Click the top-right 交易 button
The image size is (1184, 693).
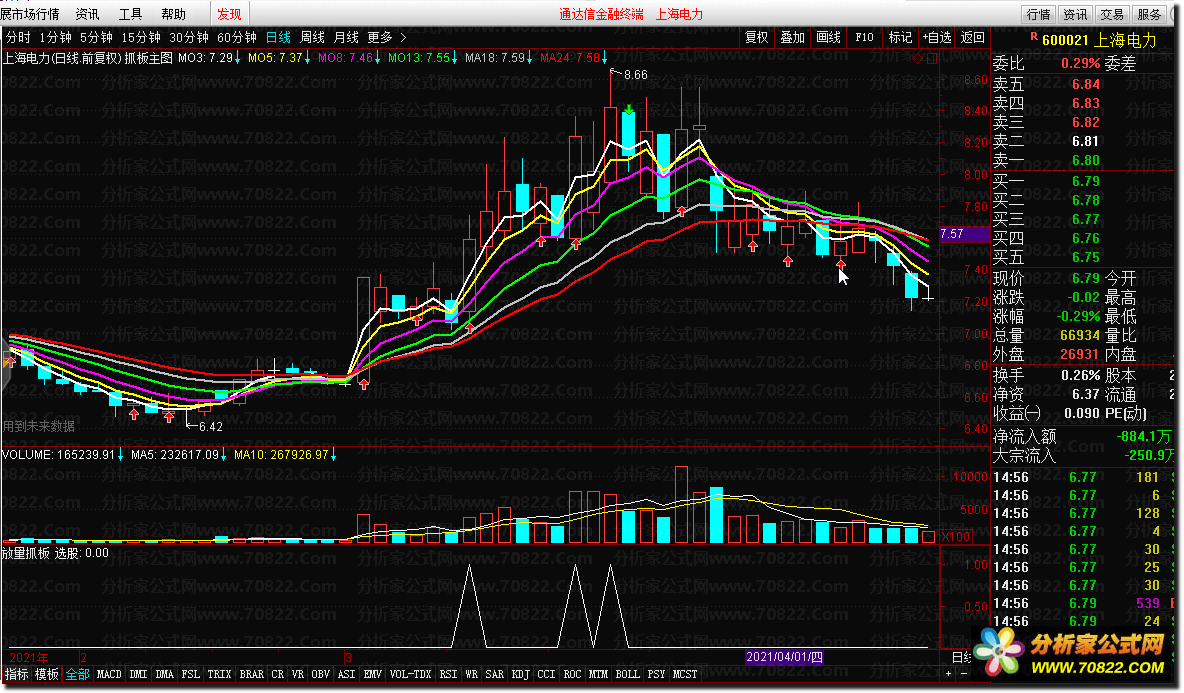pyautogui.click(x=1112, y=14)
